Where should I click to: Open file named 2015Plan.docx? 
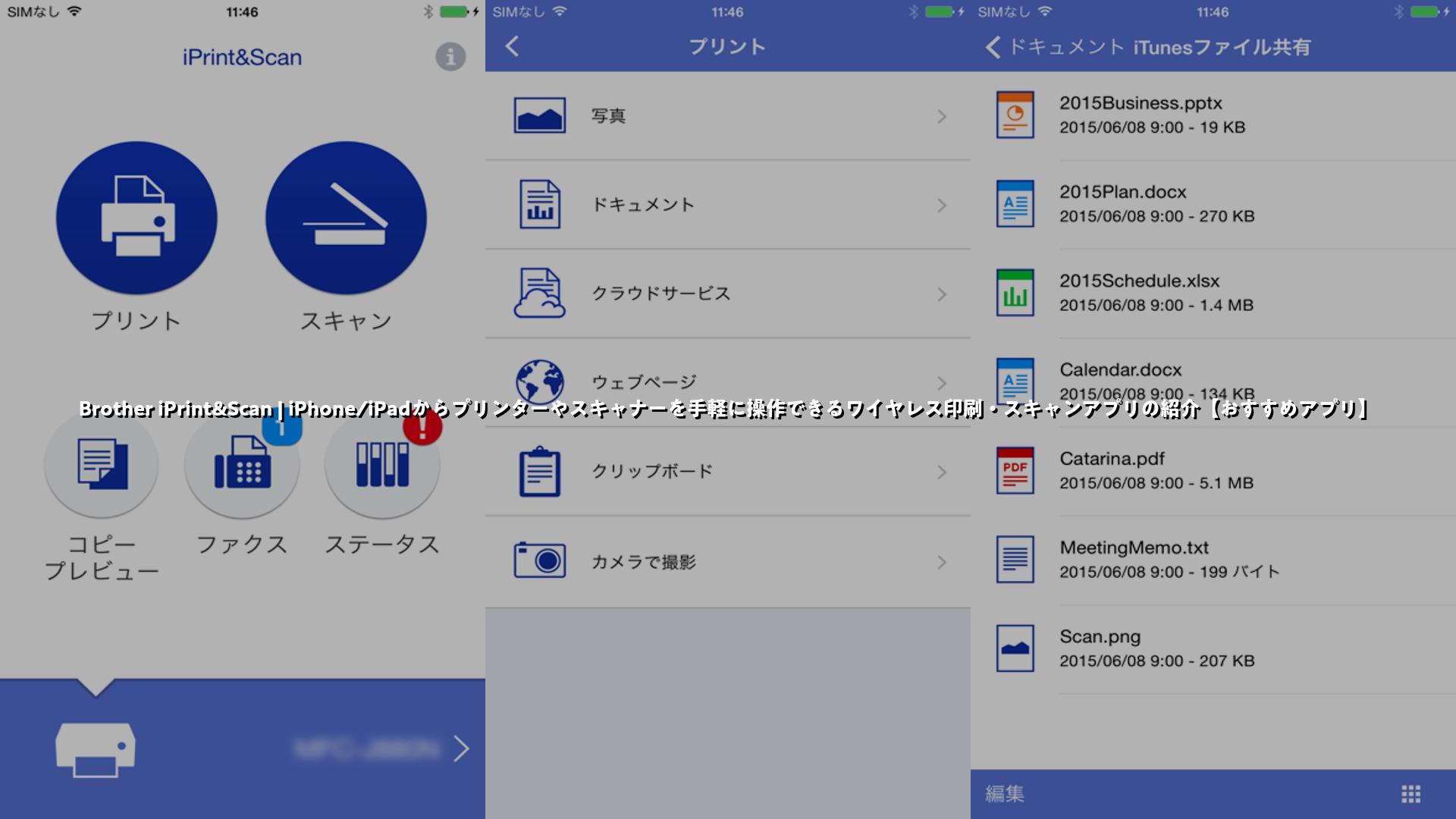click(1122, 192)
